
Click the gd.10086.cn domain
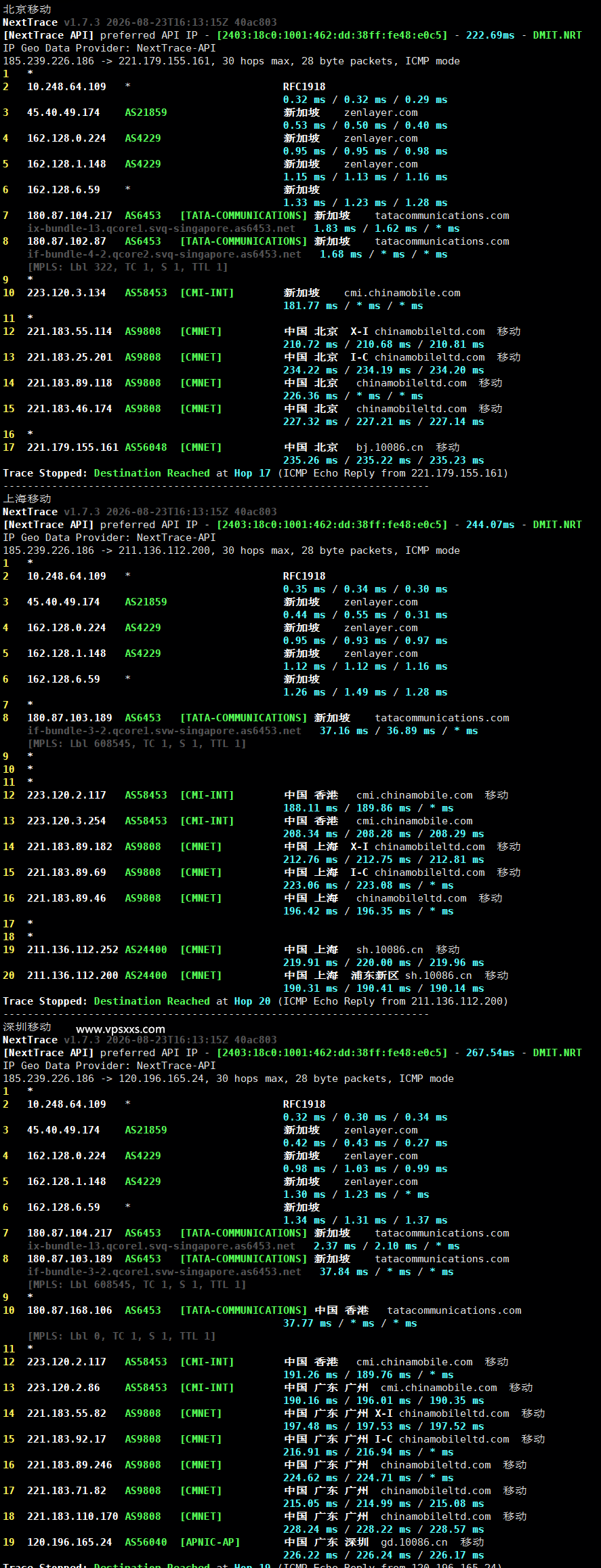(414, 1542)
